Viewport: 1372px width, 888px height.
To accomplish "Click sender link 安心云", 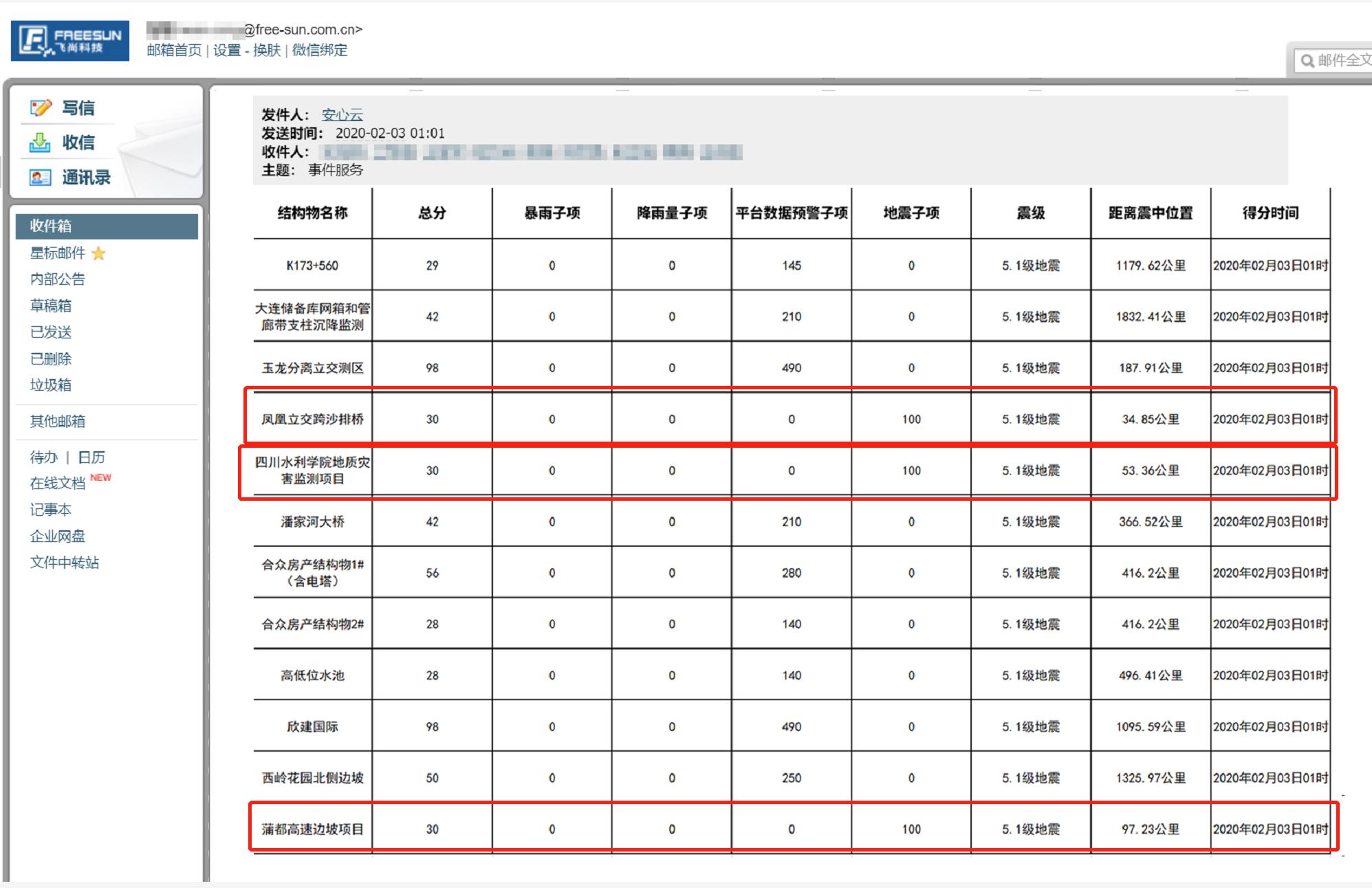I will (x=342, y=115).
